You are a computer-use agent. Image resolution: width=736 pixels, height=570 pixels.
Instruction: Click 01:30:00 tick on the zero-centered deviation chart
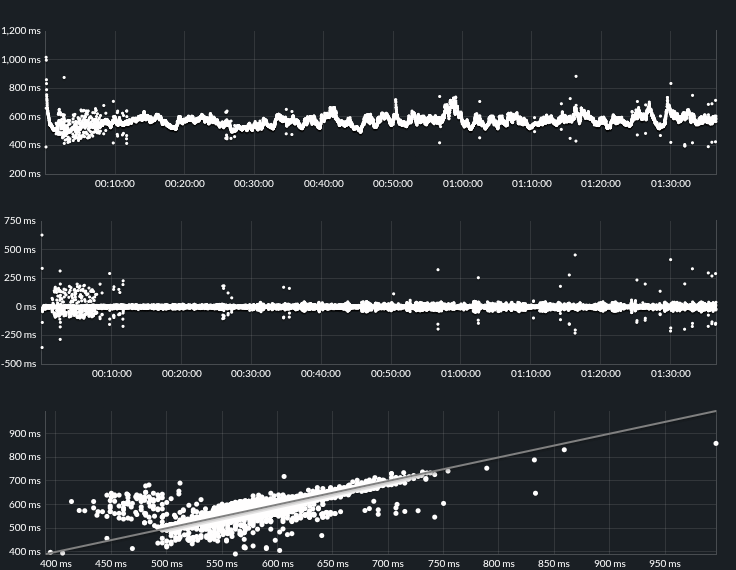670,374
